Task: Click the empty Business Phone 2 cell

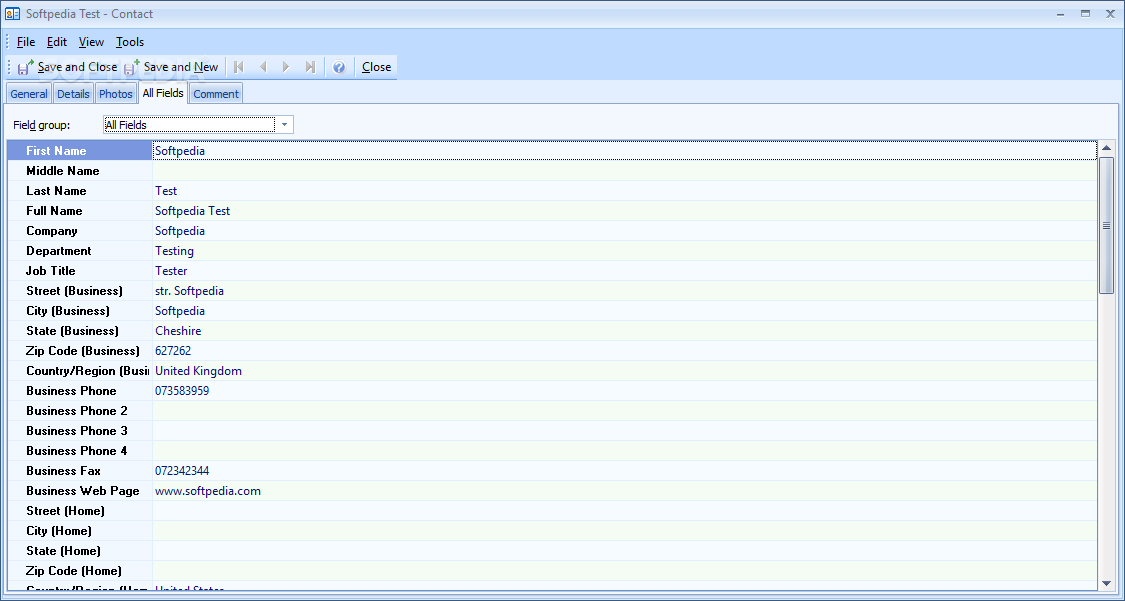Action: [x=624, y=411]
